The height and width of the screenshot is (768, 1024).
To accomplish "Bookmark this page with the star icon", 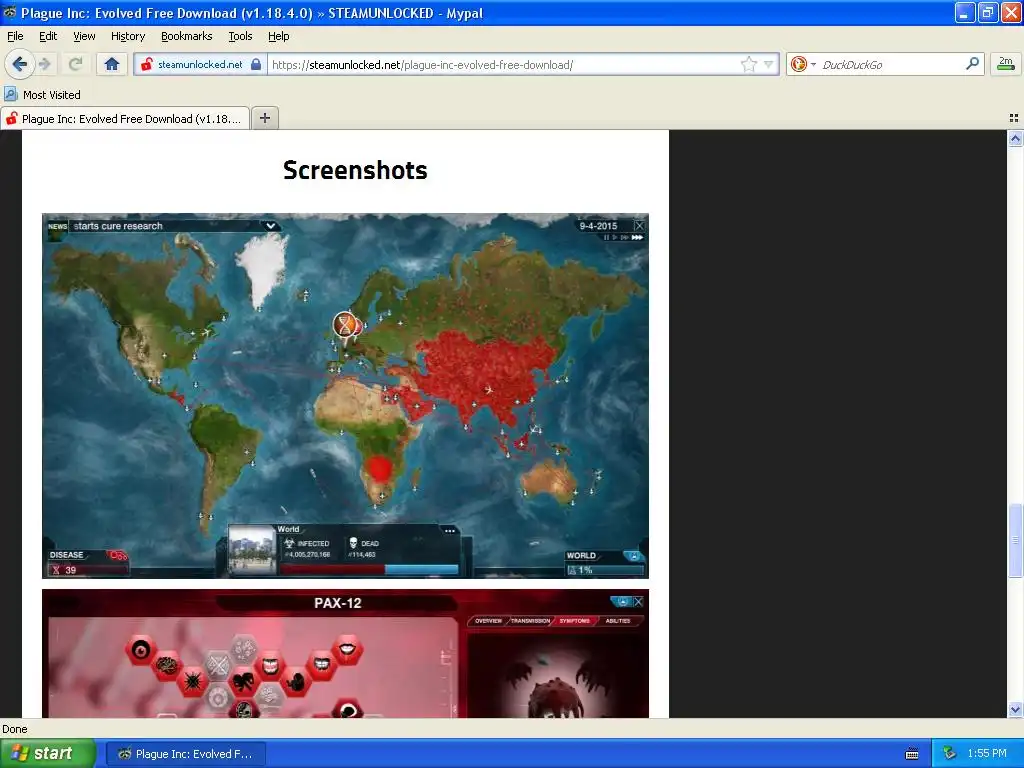I will tap(748, 64).
